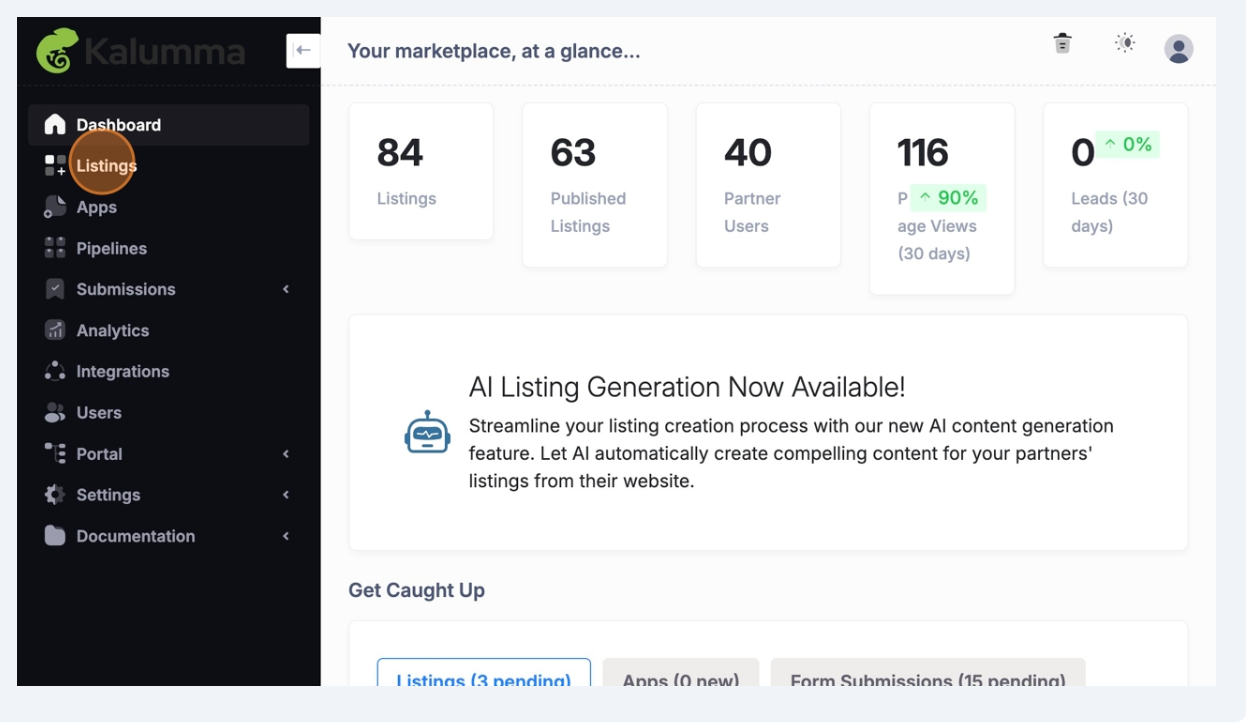Select the Form Submissions (15 pending) tab

pos(928,673)
